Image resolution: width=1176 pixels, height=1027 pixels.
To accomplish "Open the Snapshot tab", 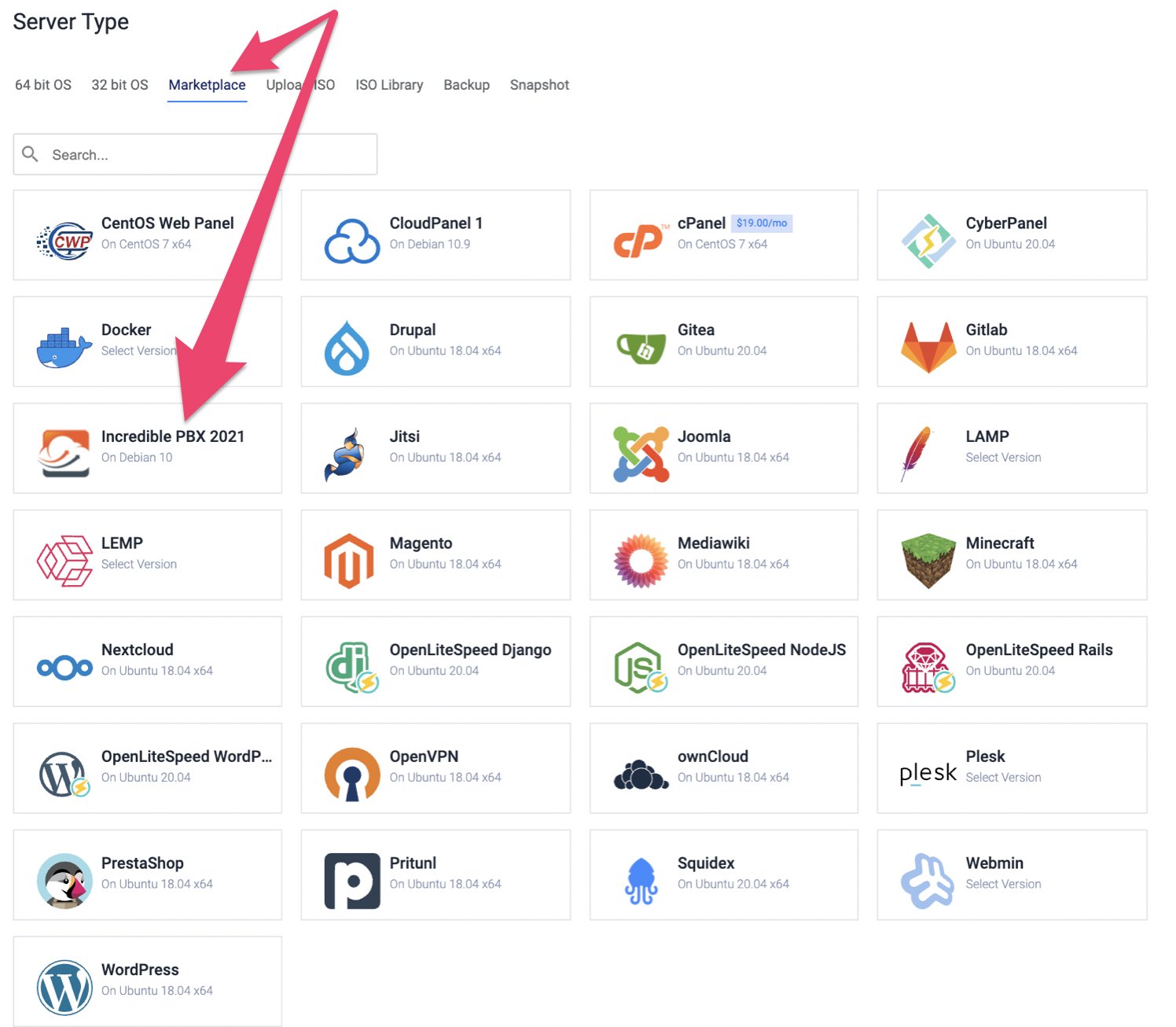I will click(x=539, y=85).
